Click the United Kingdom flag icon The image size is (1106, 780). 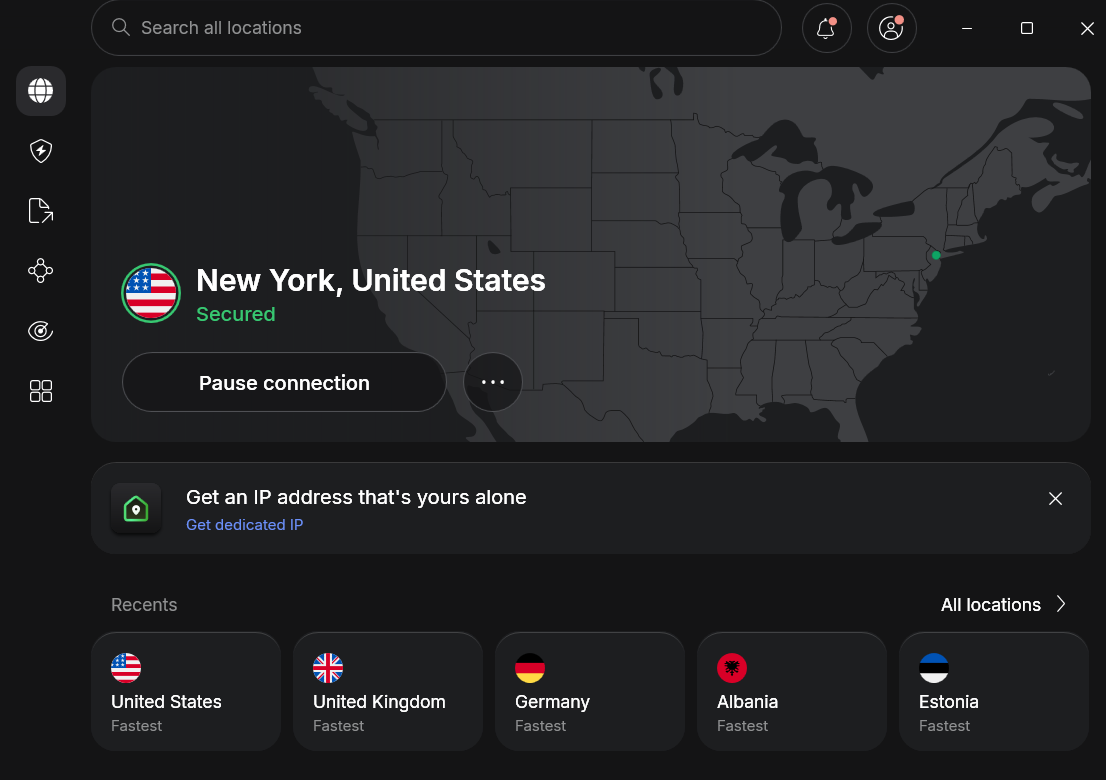coord(327,668)
